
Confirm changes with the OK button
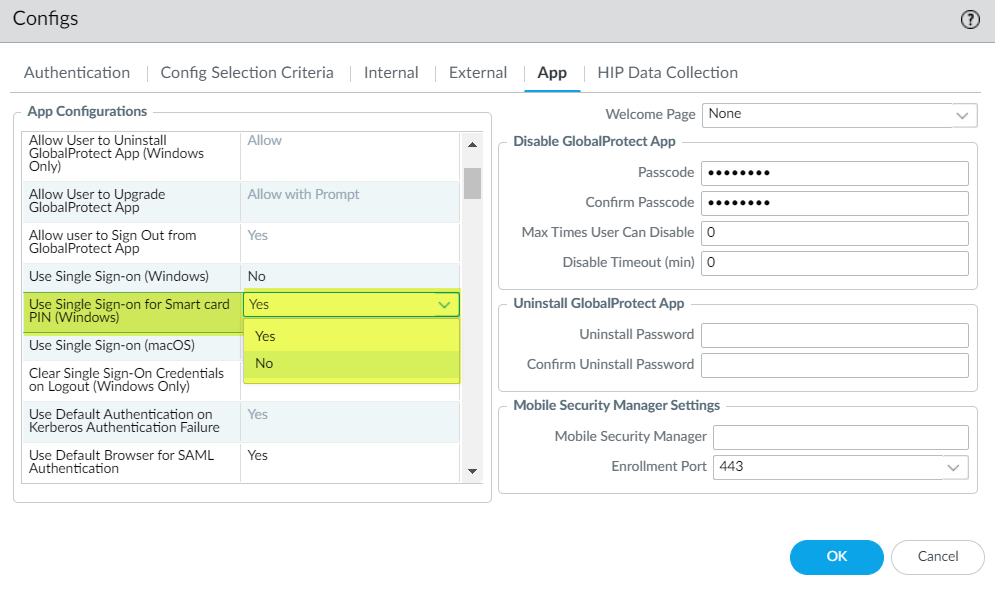(x=836, y=557)
